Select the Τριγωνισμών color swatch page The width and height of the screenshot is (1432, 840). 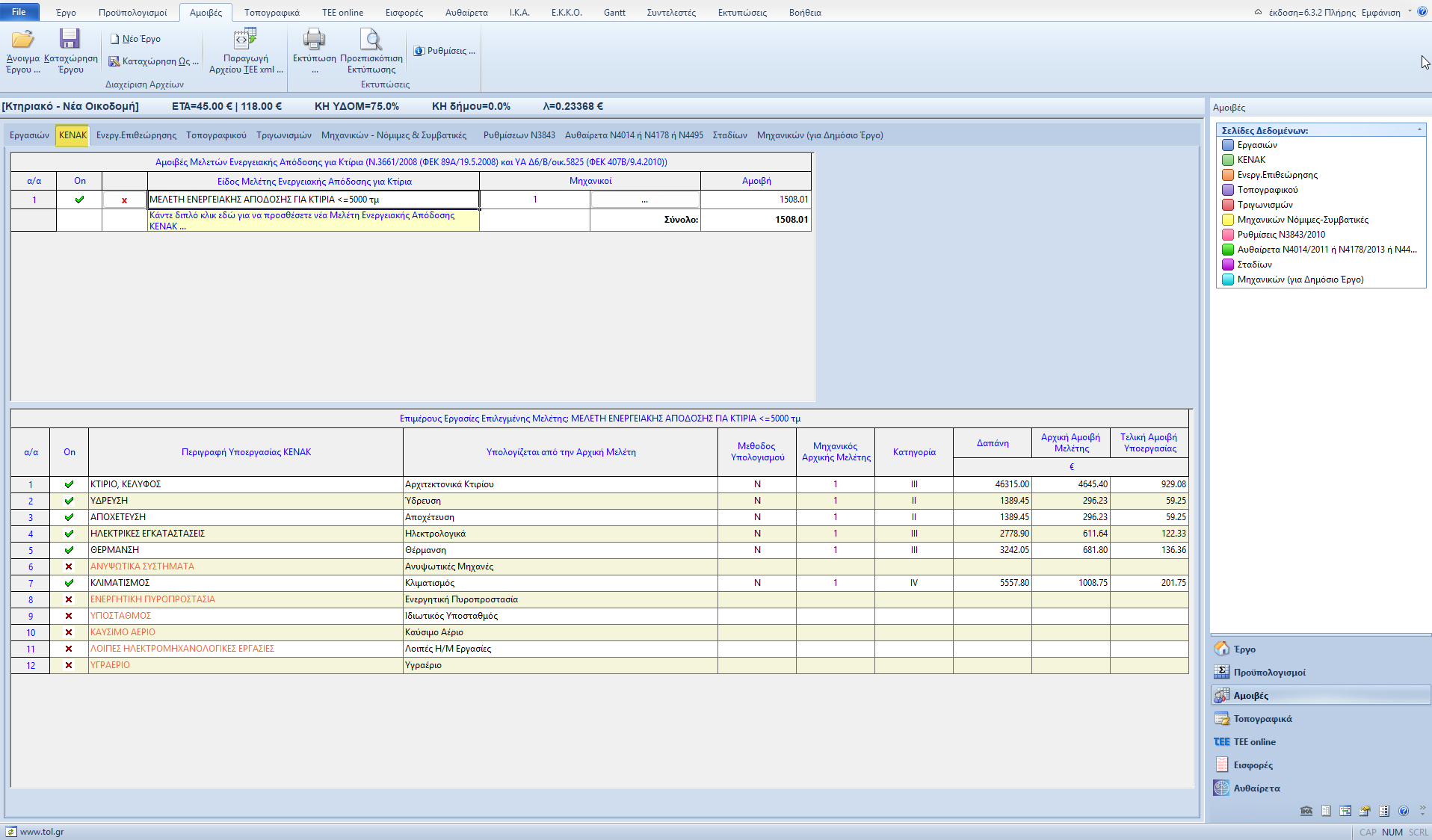point(1227,205)
